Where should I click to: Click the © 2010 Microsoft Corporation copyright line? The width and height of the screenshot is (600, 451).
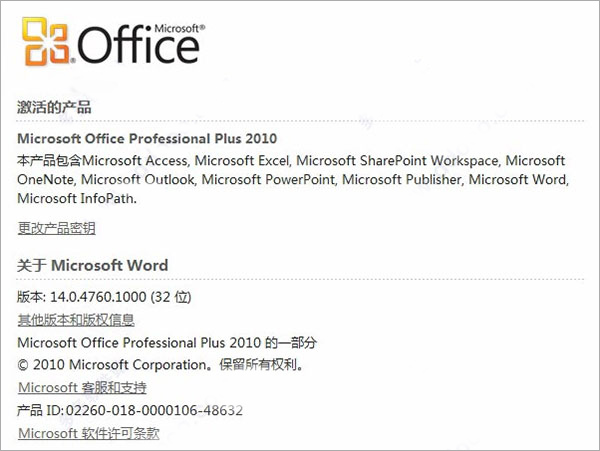pos(160,365)
